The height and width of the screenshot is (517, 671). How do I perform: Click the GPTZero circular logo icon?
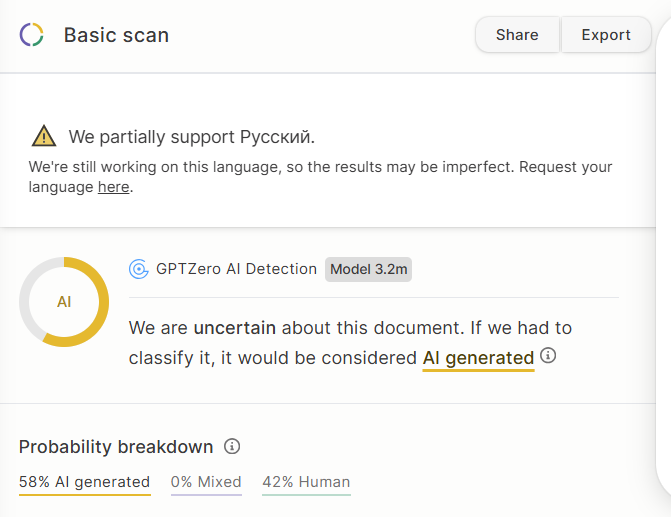click(x=32, y=35)
